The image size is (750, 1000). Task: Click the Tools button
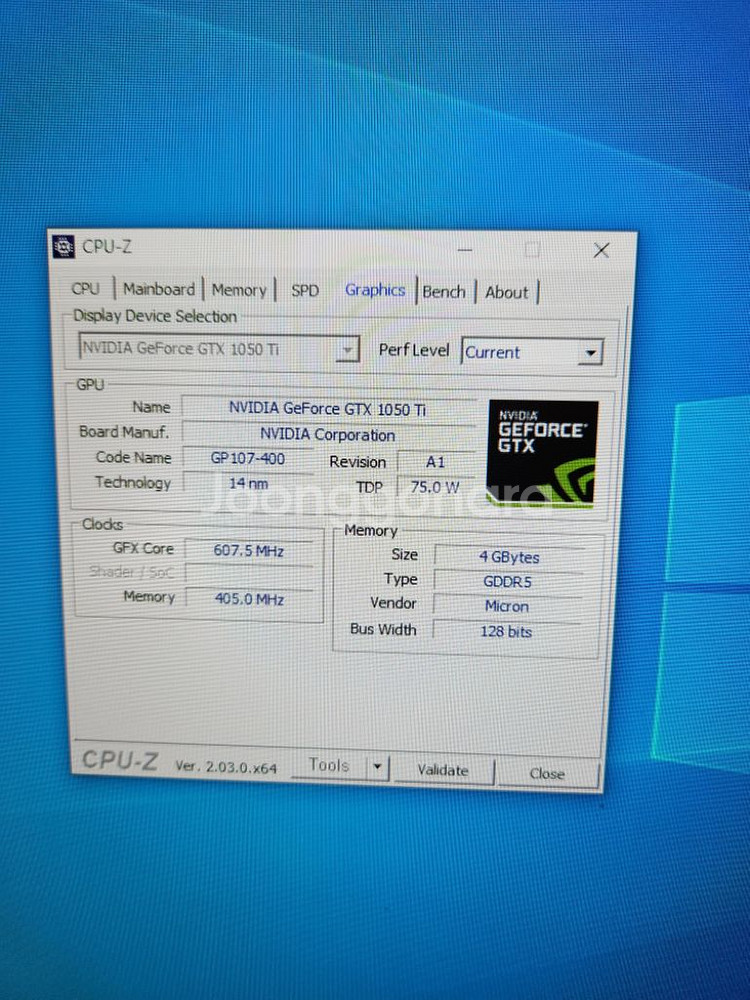(x=328, y=765)
